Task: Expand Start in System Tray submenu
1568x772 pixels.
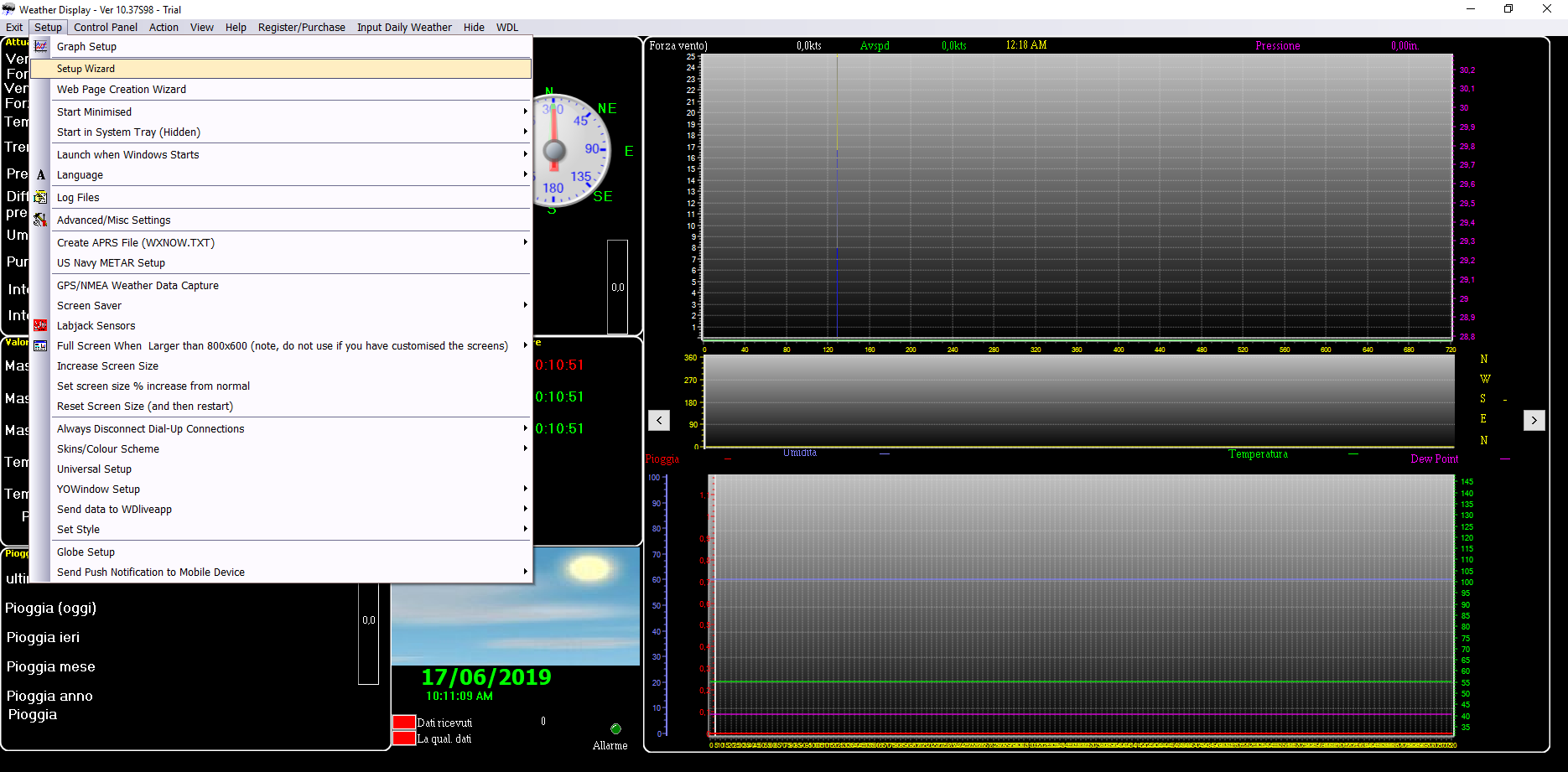Action: pyautogui.click(x=526, y=132)
